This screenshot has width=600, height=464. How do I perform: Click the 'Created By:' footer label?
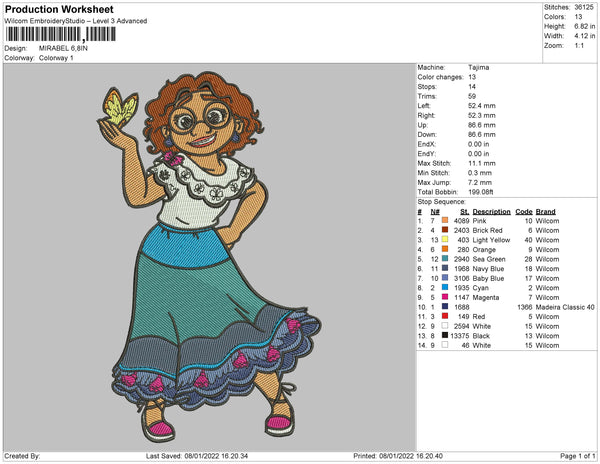point(22,456)
